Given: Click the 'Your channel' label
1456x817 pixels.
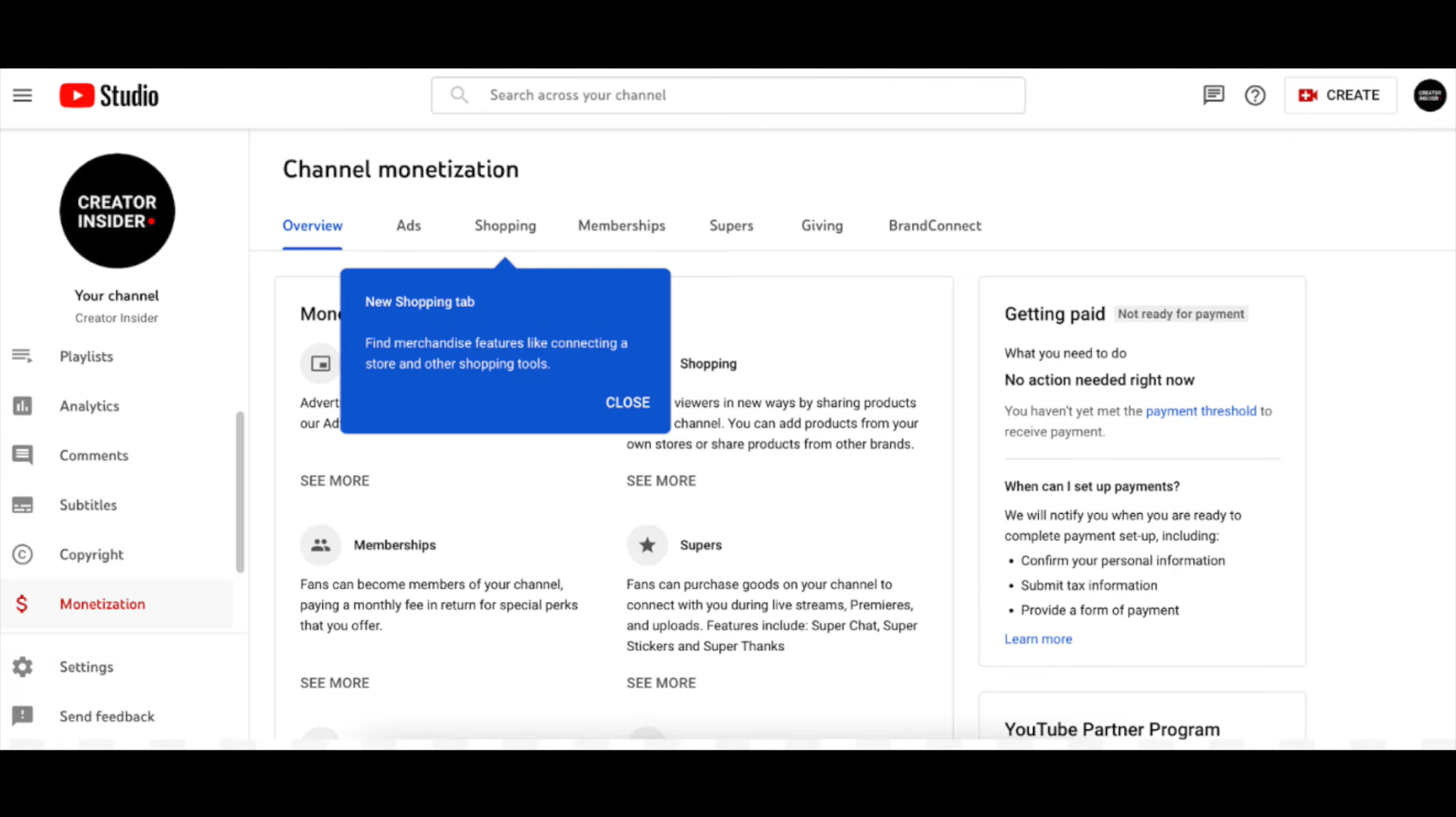Looking at the screenshot, I should (x=117, y=296).
